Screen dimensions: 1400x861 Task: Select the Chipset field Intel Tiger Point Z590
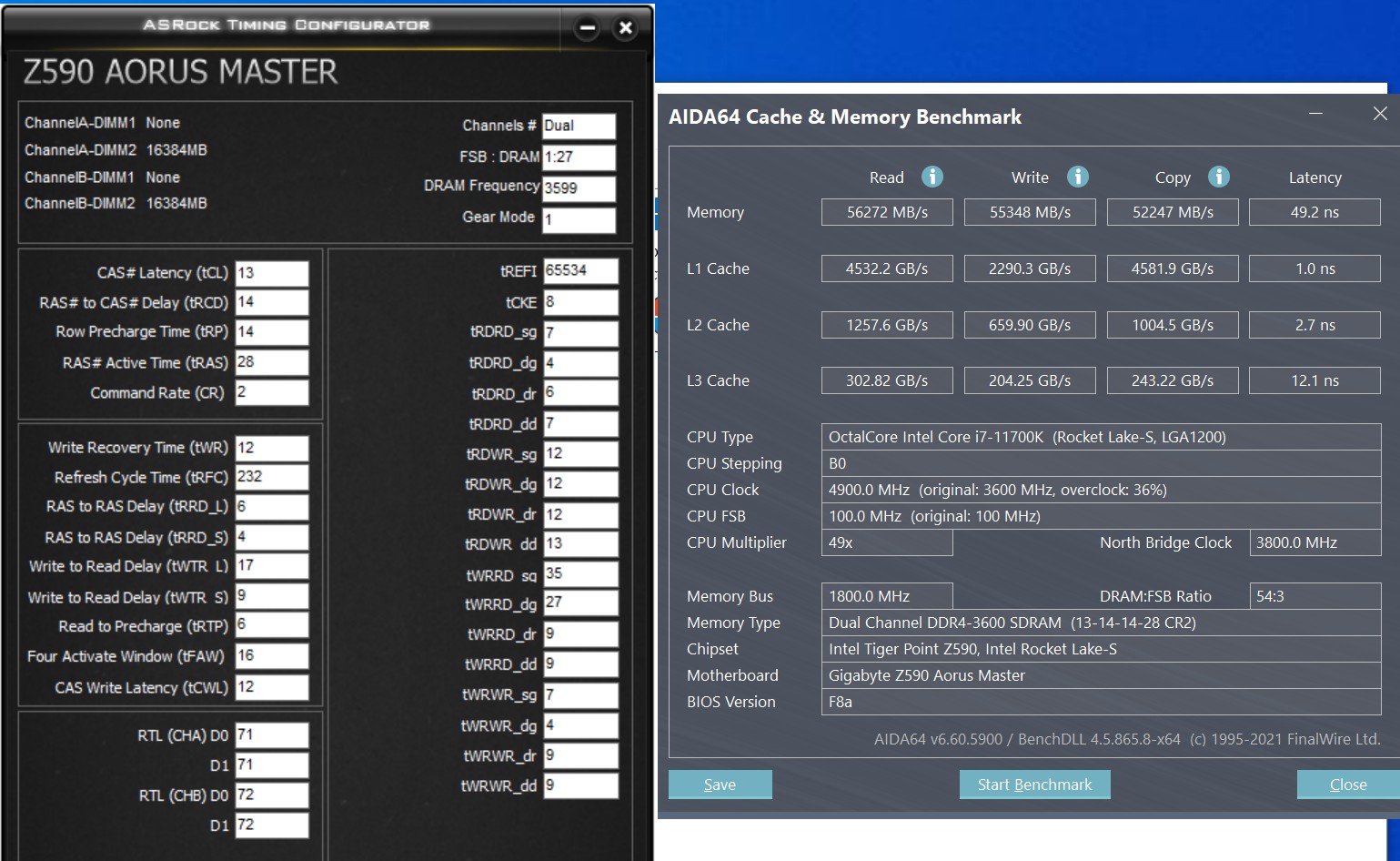(1101, 649)
